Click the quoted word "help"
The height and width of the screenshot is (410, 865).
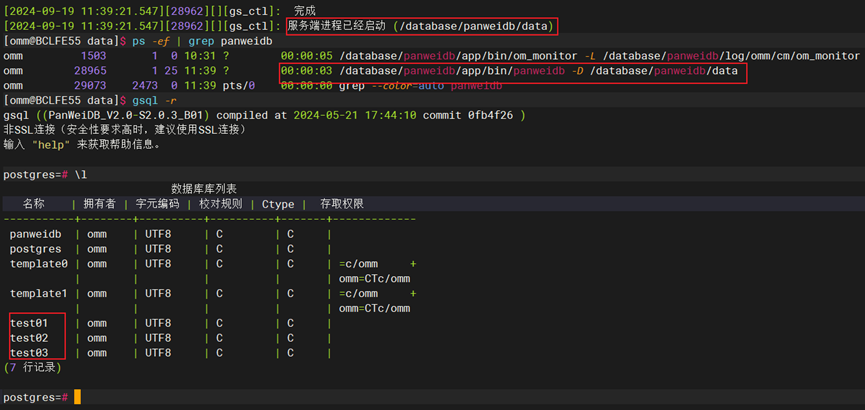[x=51, y=145]
